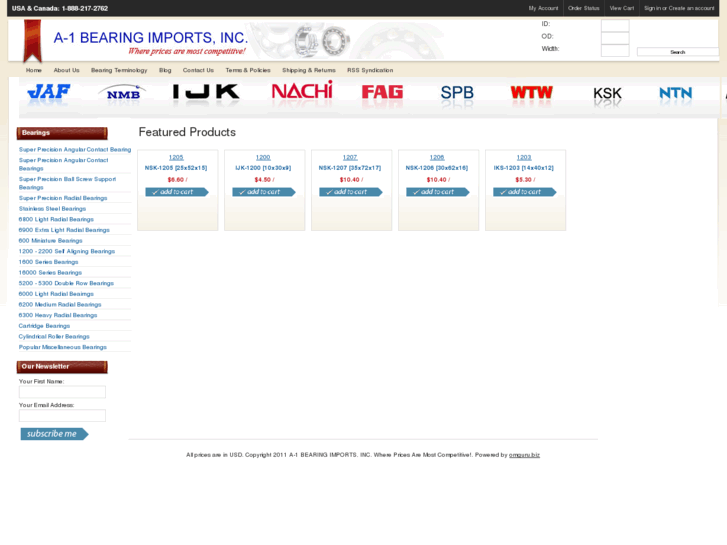The width and height of the screenshot is (727, 545).
Task: Click the SPB brand logo
Action: (457, 93)
